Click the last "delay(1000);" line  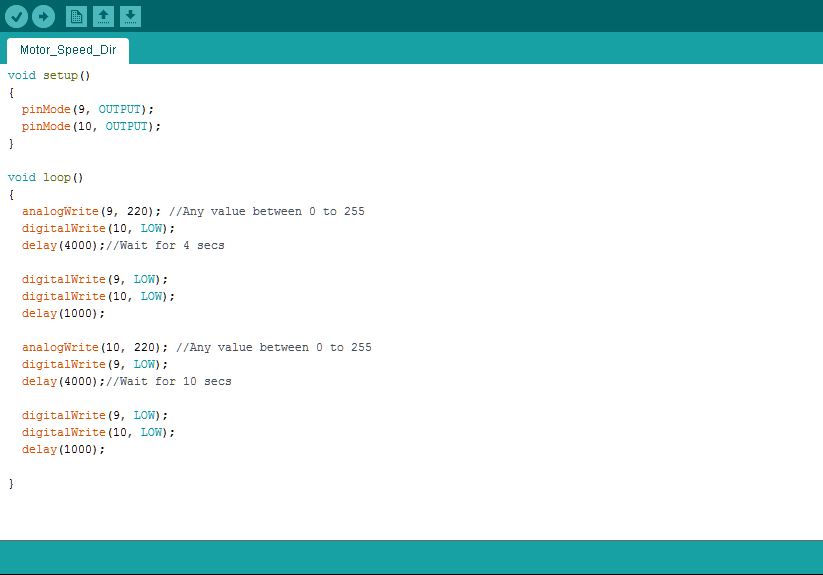click(x=64, y=449)
